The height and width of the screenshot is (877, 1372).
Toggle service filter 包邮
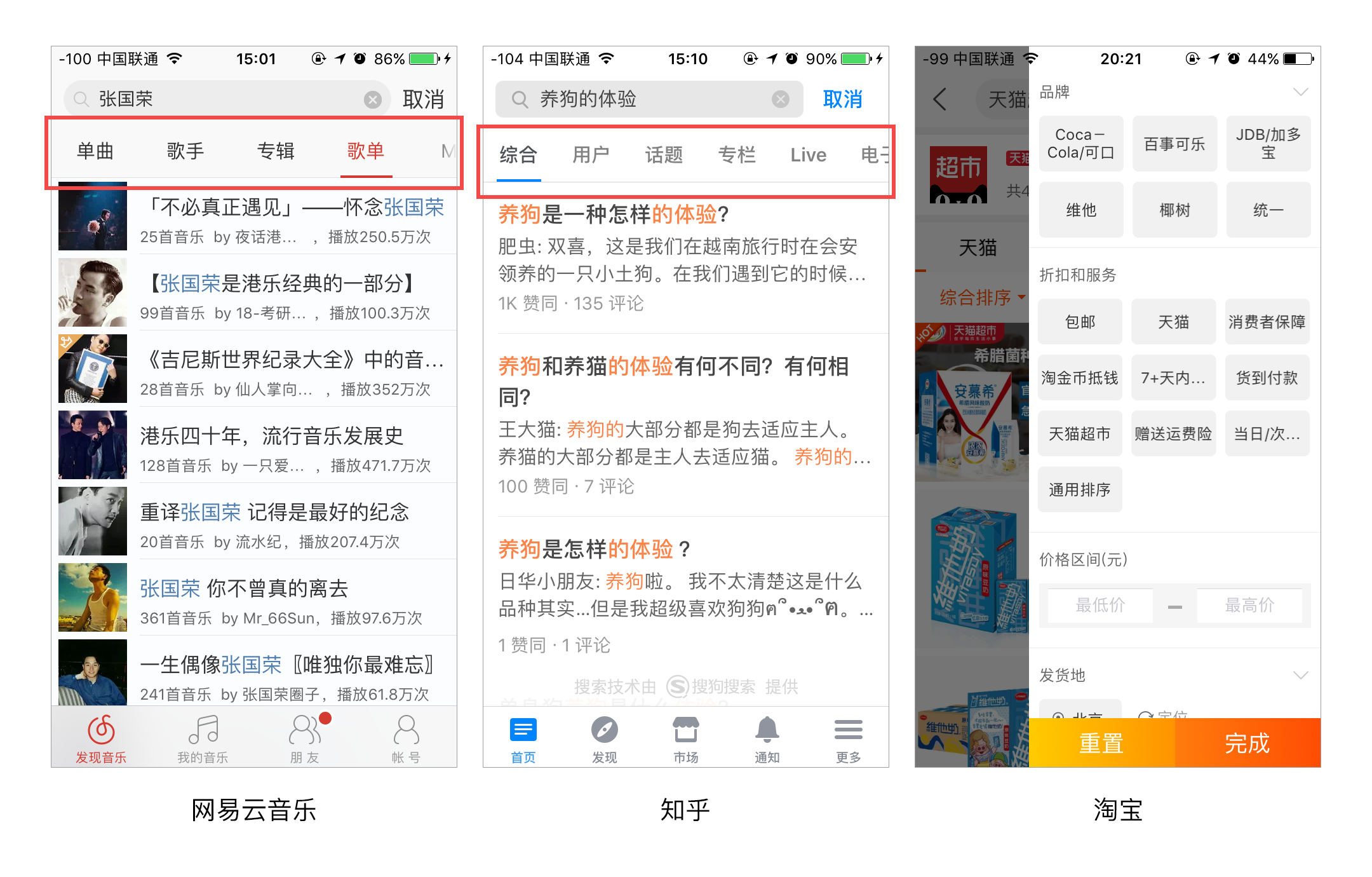coord(1080,322)
